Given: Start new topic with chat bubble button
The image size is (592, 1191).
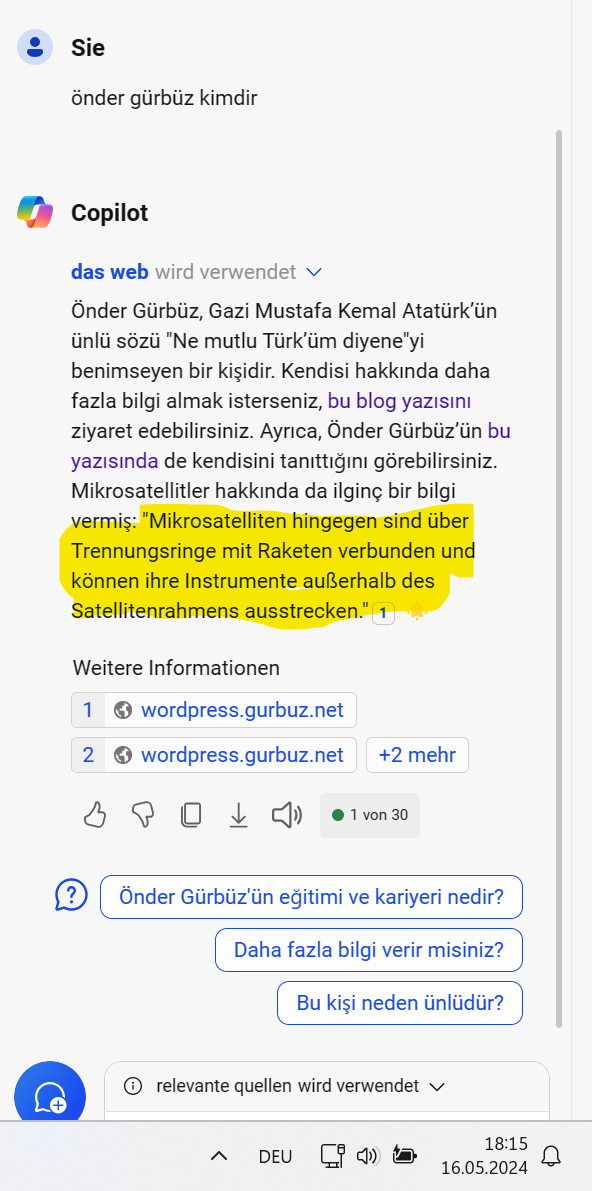Looking at the screenshot, I should (50, 1096).
